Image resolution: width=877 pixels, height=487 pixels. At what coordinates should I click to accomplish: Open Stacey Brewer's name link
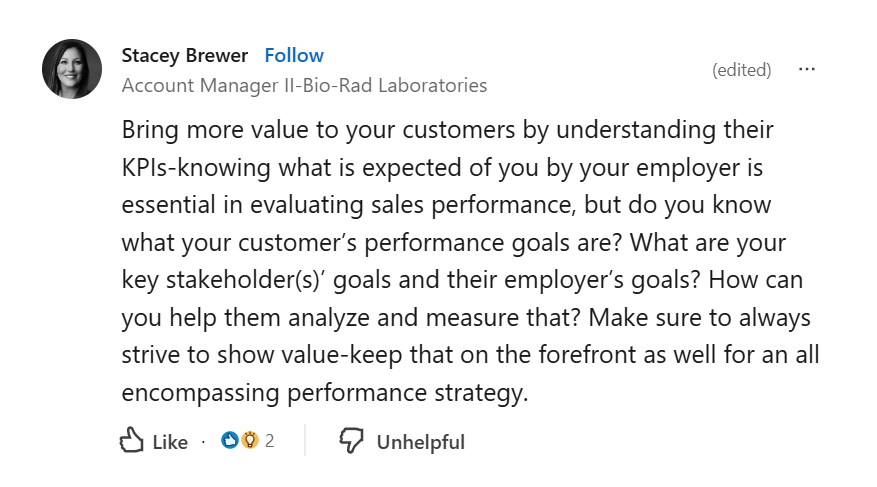pos(185,55)
